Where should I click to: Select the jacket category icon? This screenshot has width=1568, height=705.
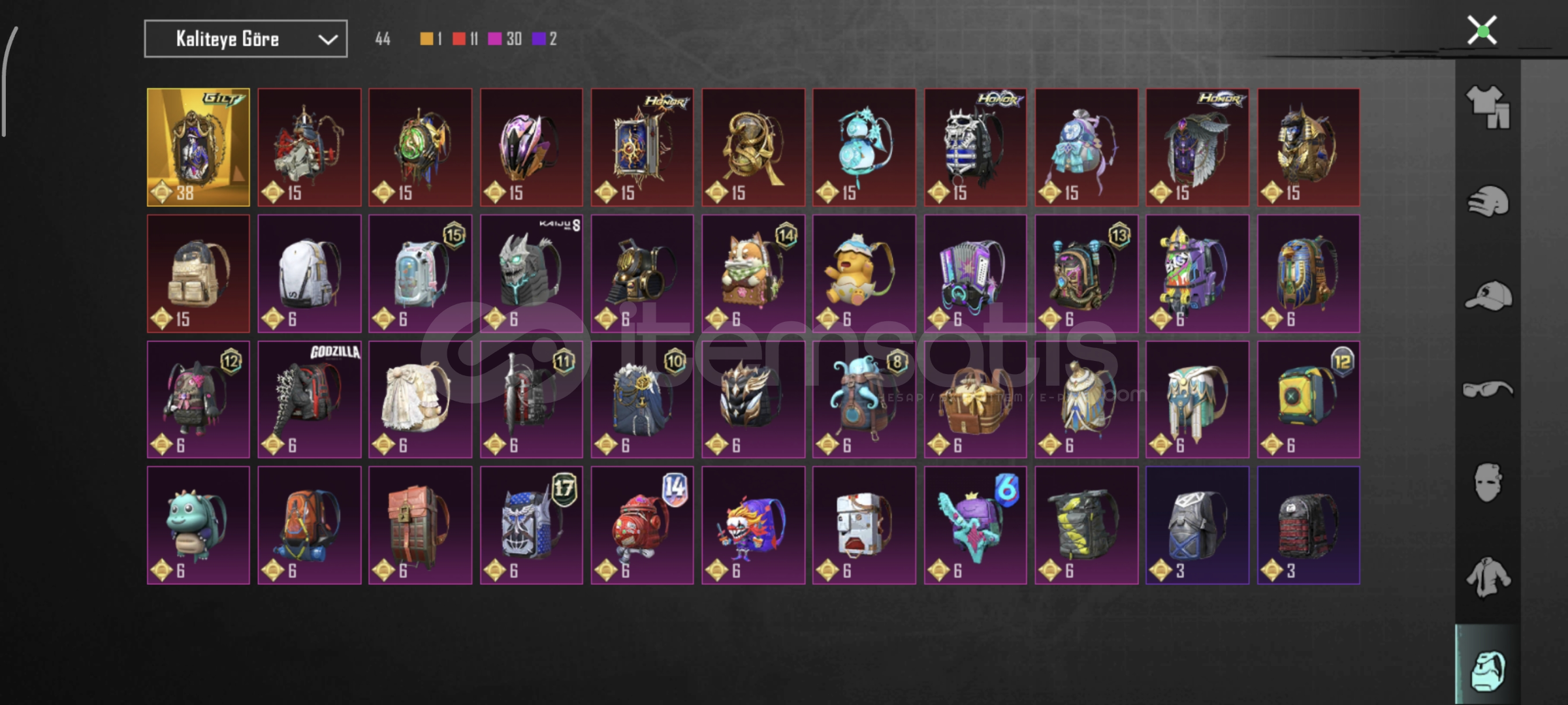coord(1488,577)
